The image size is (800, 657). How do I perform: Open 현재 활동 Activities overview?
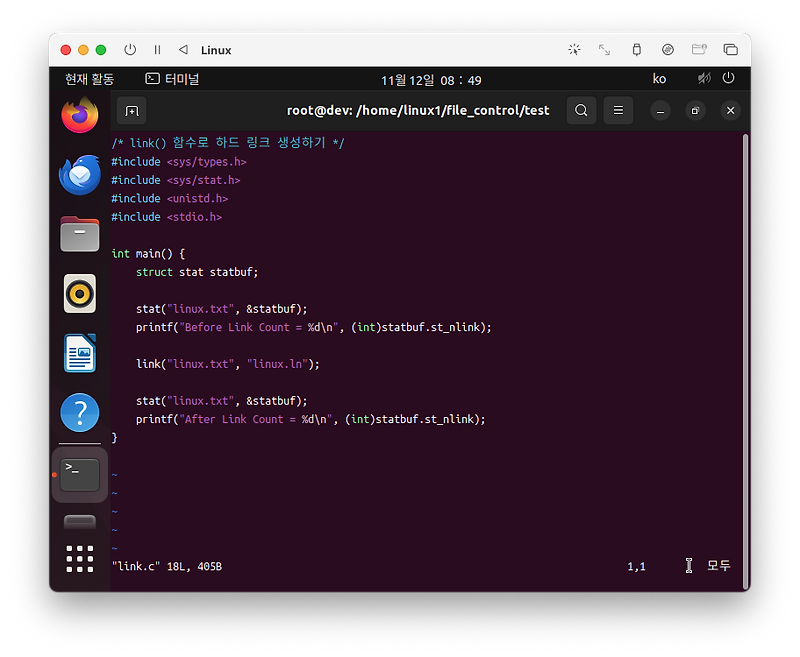pyautogui.click(x=89, y=78)
